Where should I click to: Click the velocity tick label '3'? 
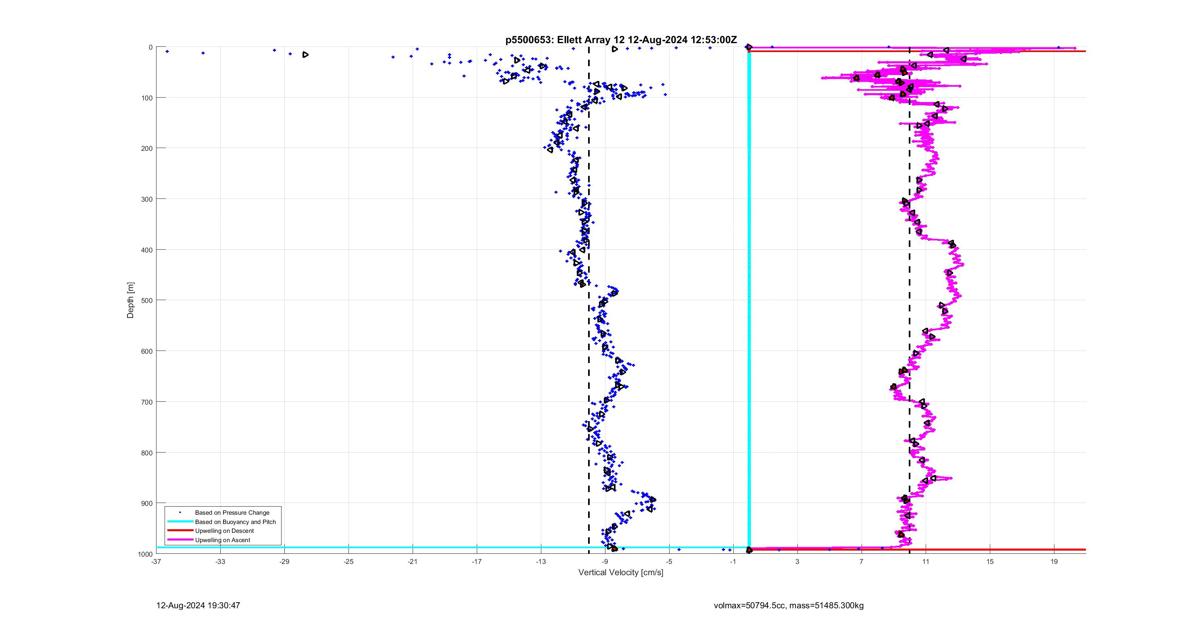pos(797,562)
